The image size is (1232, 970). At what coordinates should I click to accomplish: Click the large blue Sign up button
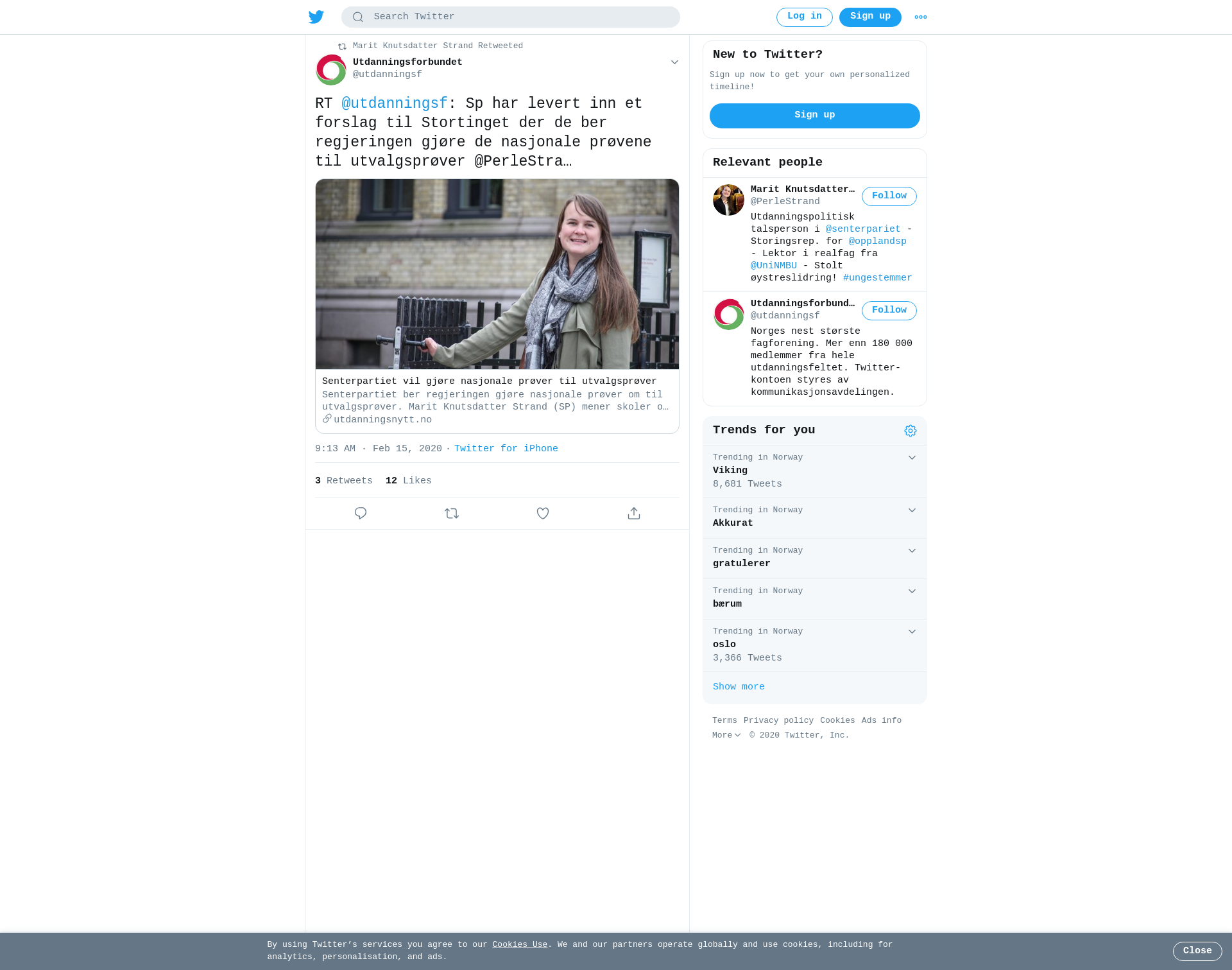[815, 116]
